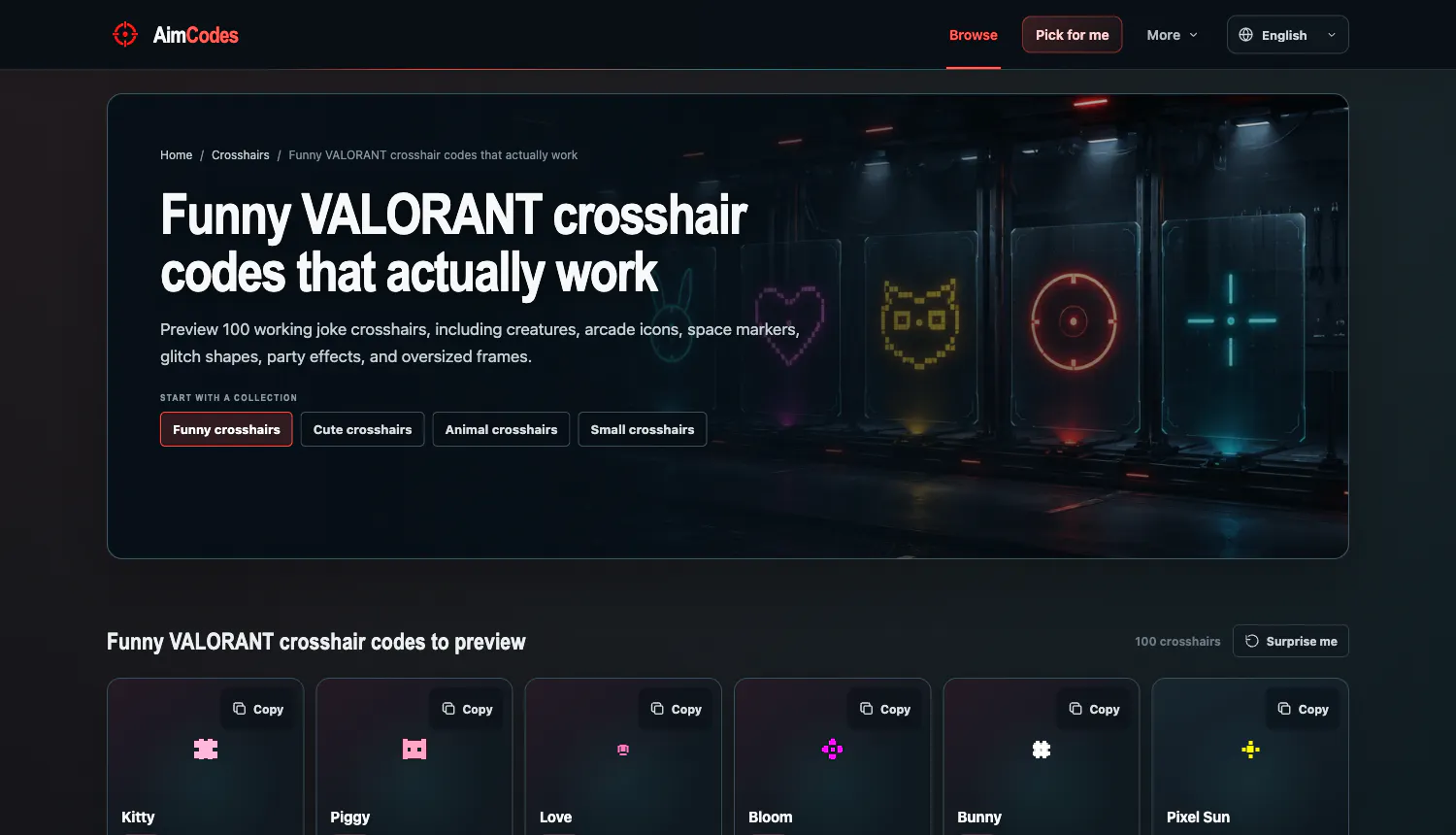1456x835 pixels.
Task: Click the Bloom crosshair name
Action: click(771, 818)
